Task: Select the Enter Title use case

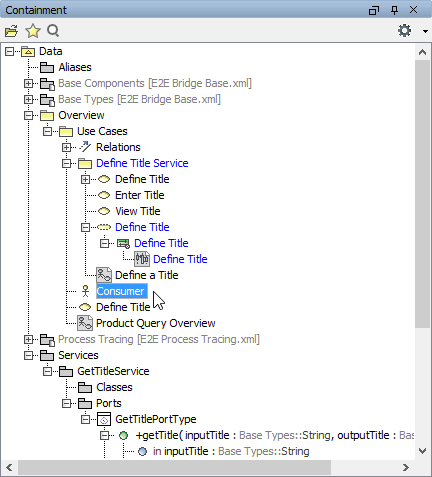Action: click(x=140, y=195)
